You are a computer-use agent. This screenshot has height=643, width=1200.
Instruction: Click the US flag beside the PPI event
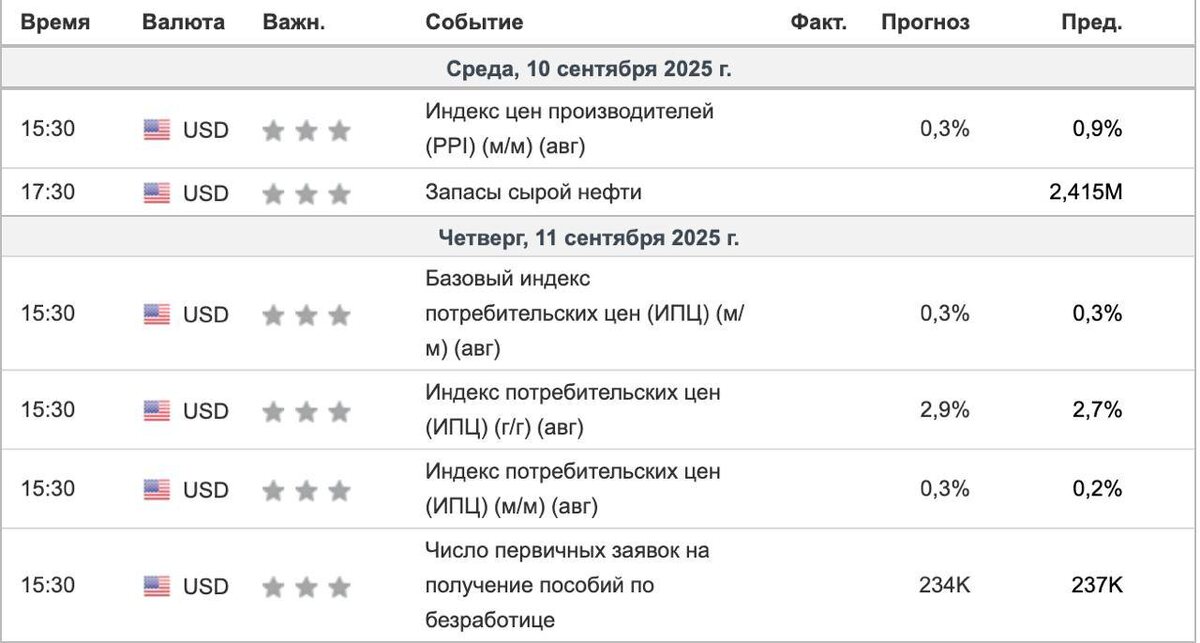pos(157,130)
